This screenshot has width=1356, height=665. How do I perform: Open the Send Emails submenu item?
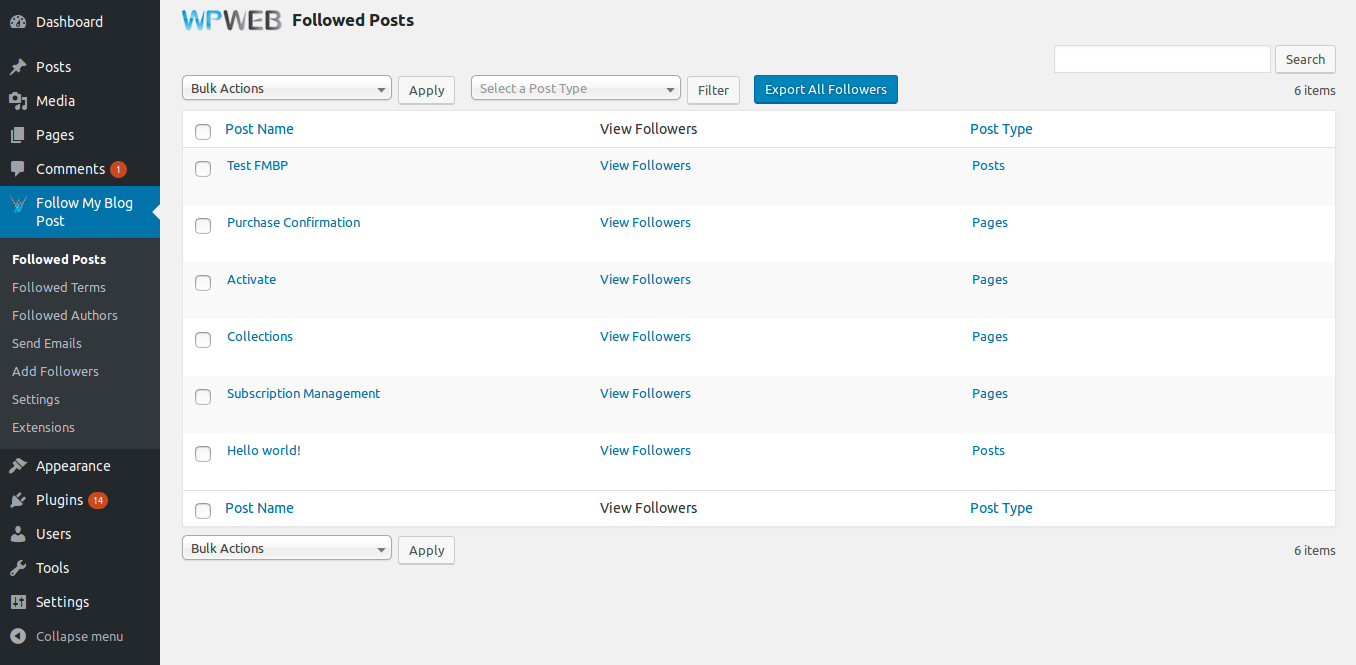click(47, 343)
